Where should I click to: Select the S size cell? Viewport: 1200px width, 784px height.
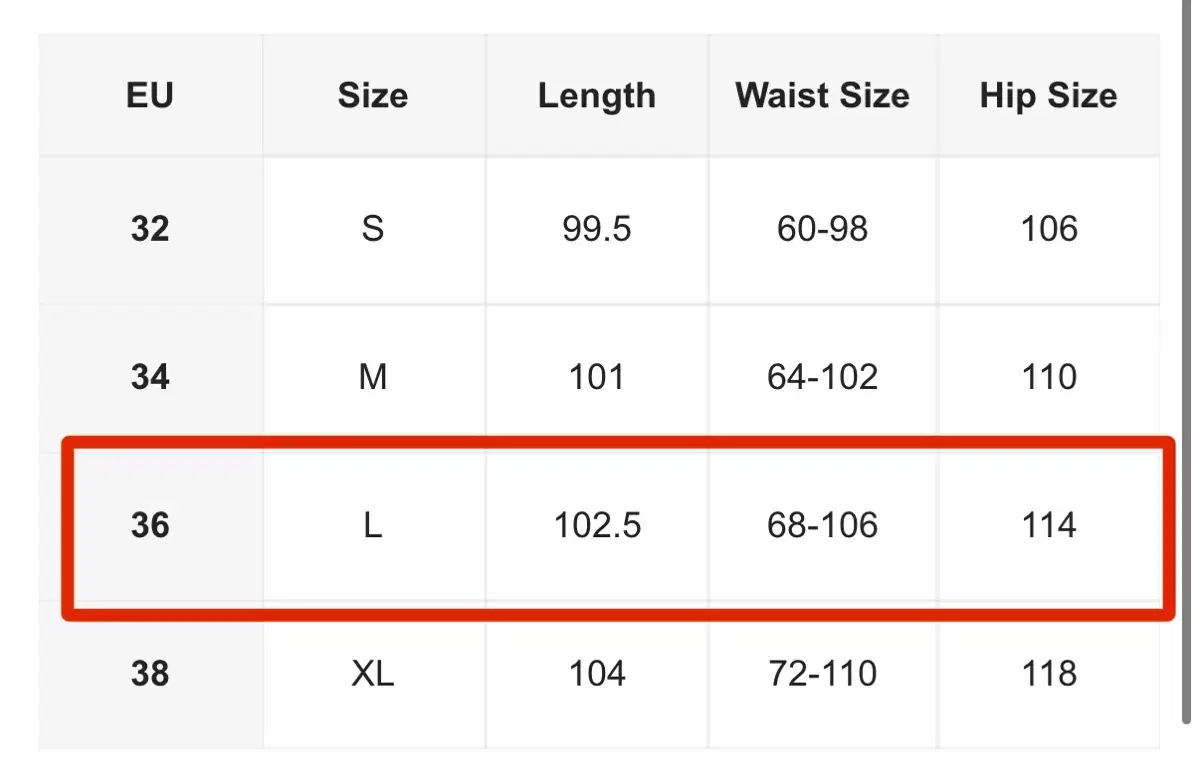tap(373, 229)
